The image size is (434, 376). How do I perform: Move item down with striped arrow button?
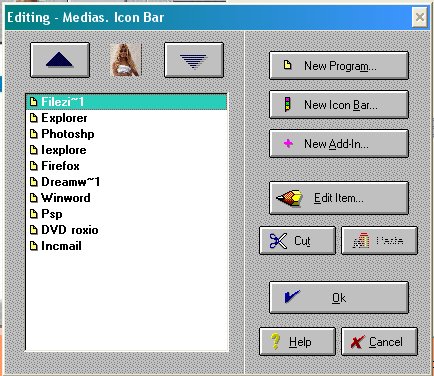(194, 60)
